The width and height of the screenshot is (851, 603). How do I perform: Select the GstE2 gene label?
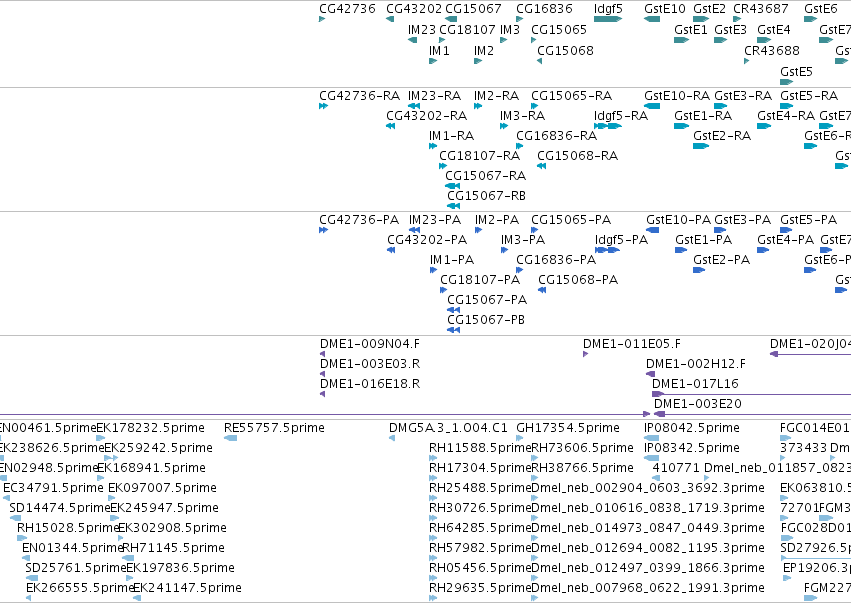(x=709, y=9)
